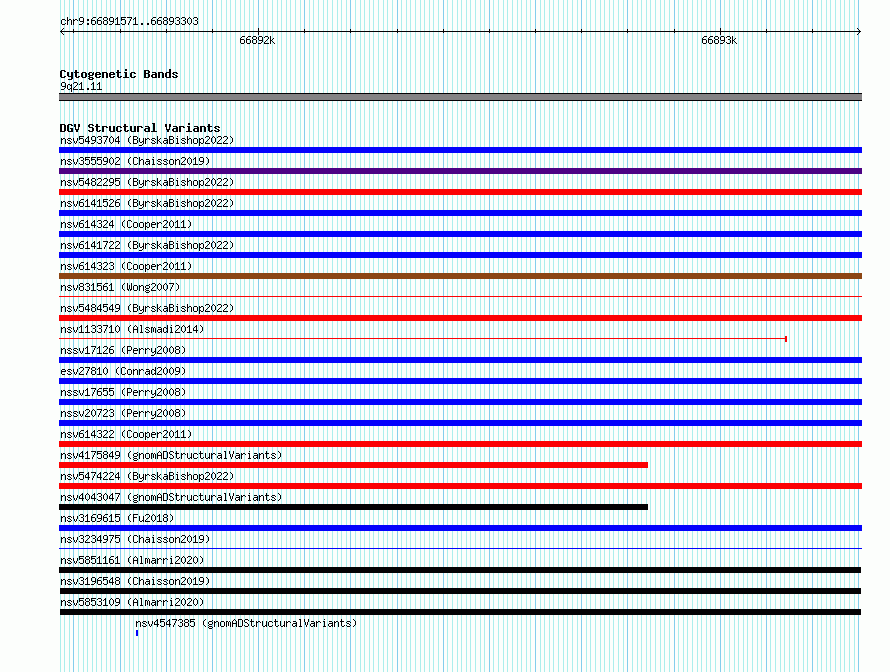Click the nsv3555902 (Chaisson2019) label
This screenshot has height=672, width=890.
click(135, 161)
